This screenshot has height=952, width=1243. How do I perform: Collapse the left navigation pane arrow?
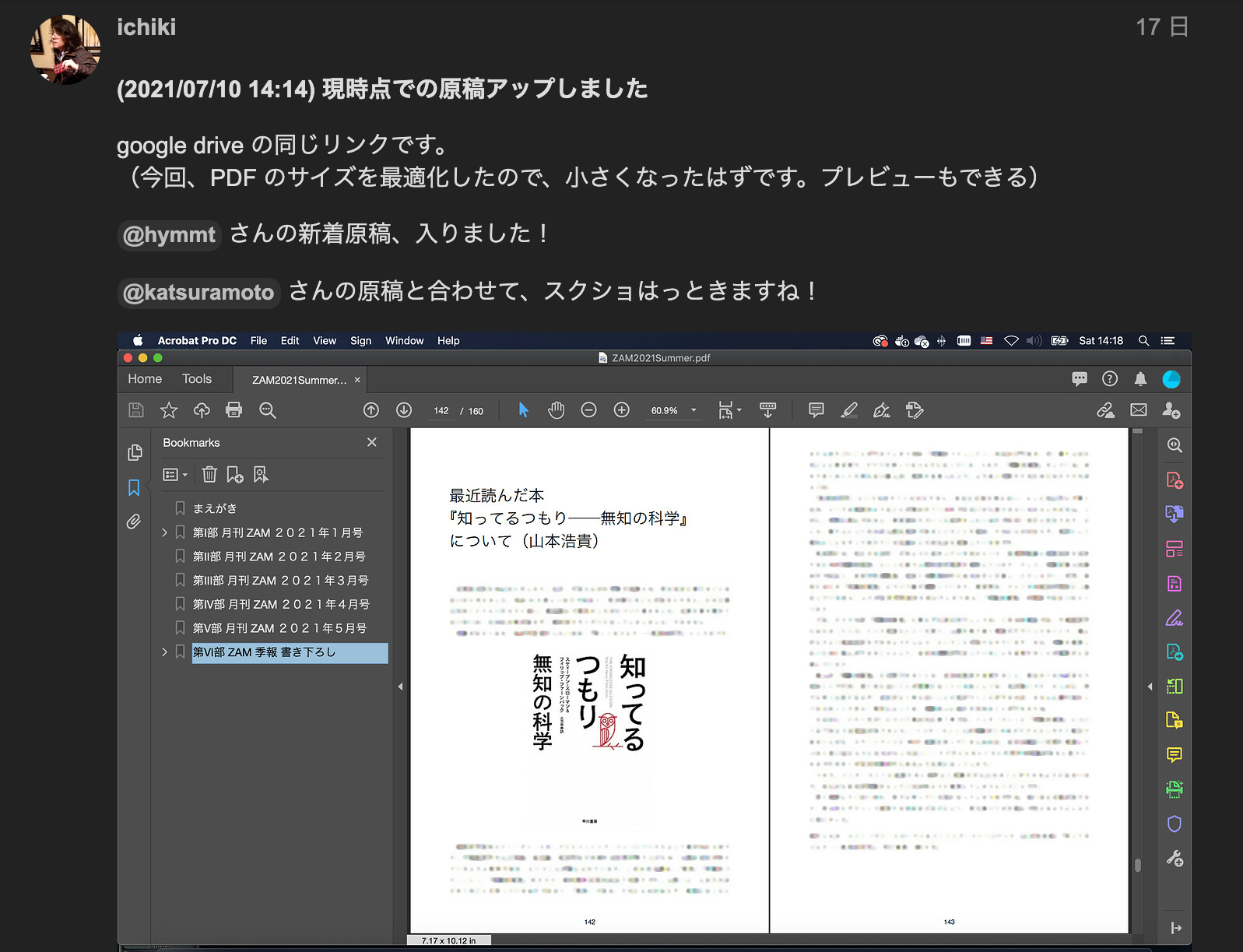[x=400, y=687]
